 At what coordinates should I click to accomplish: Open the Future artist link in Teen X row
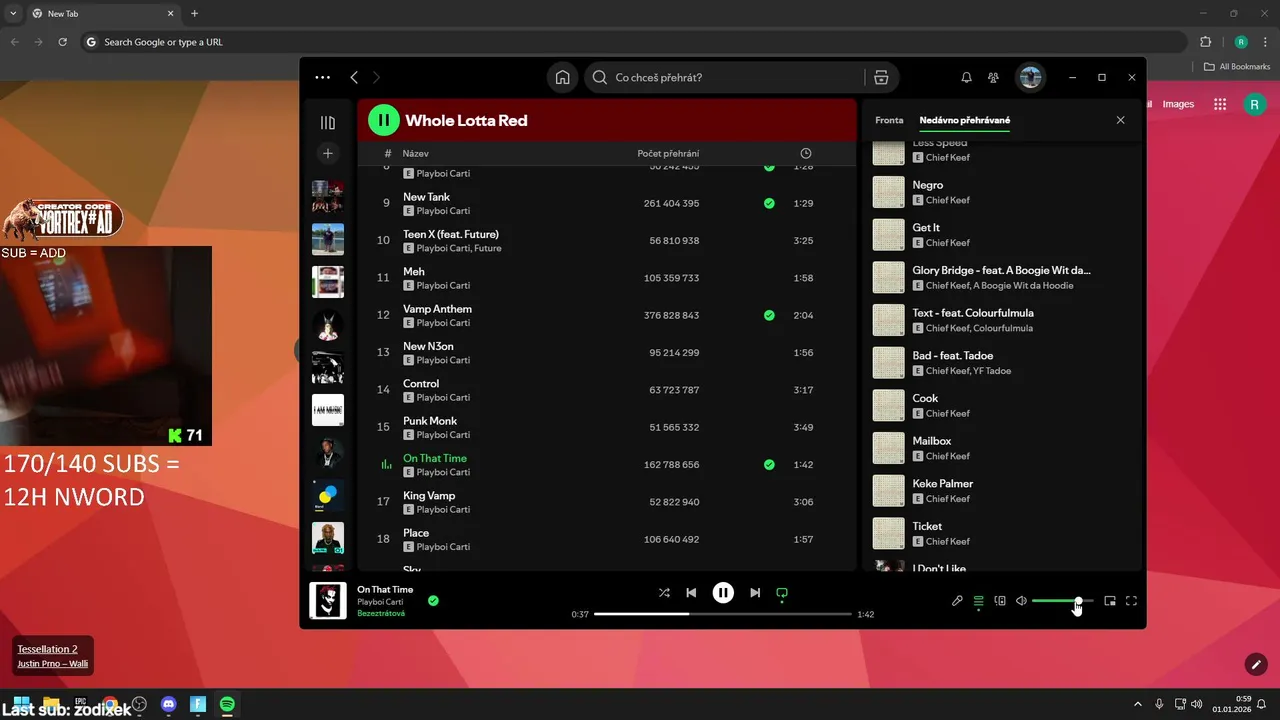pyautogui.click(x=487, y=248)
